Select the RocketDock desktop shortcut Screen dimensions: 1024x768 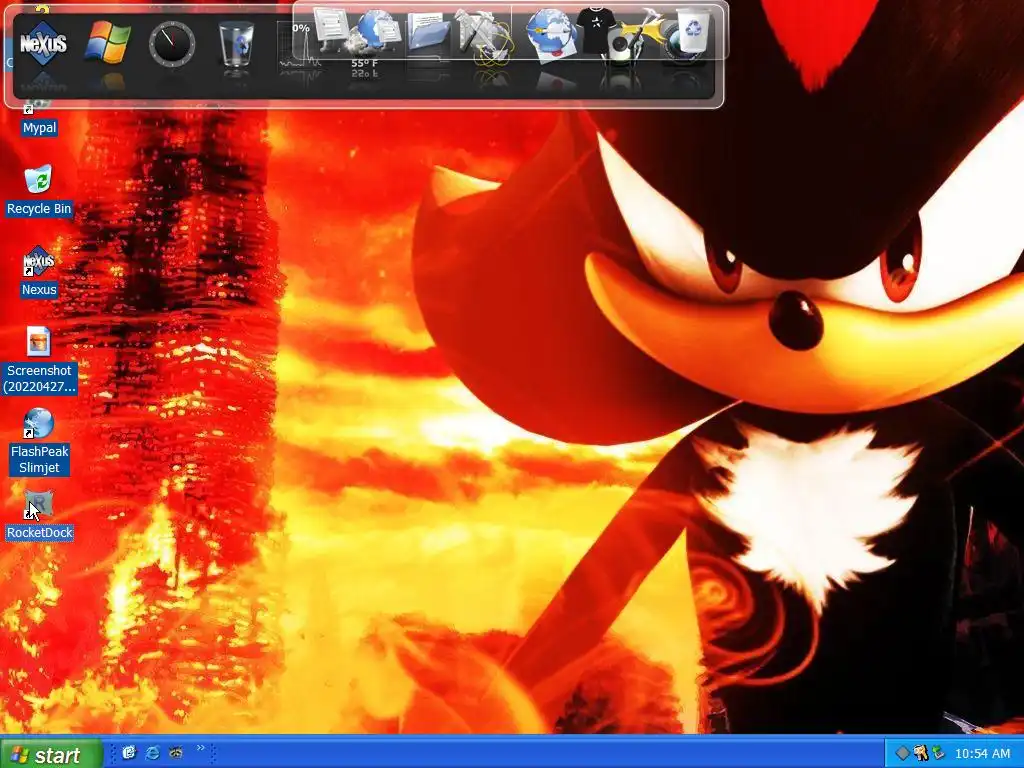click(39, 515)
